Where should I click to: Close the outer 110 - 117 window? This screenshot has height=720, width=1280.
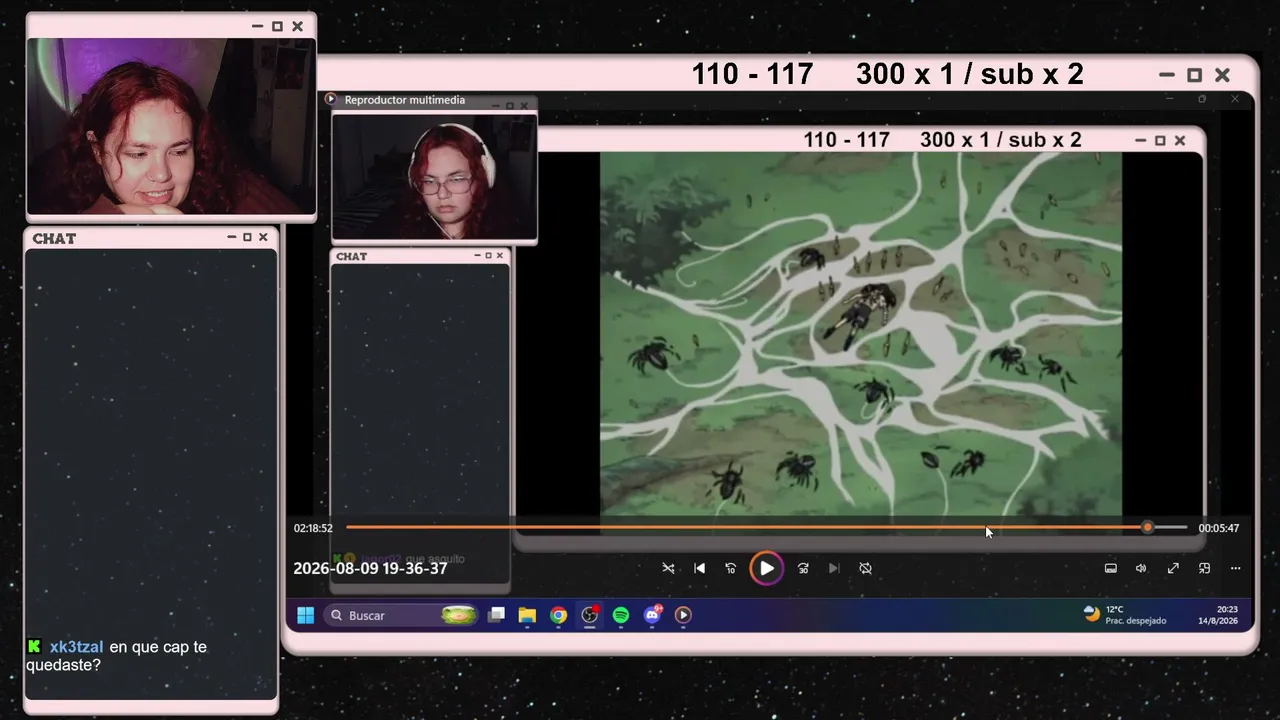pyautogui.click(x=1222, y=75)
